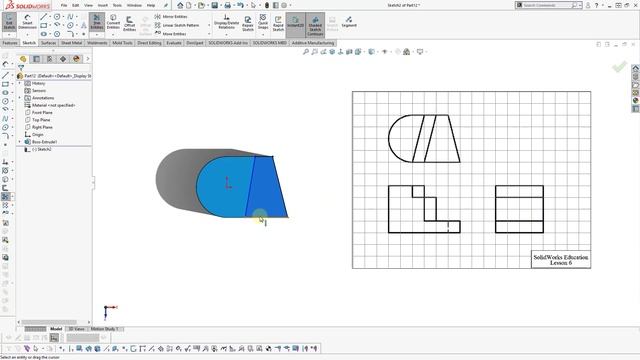The height and width of the screenshot is (360, 640).
Task: Expand the Boss-Extrude1 feature node
Action: click(20, 142)
